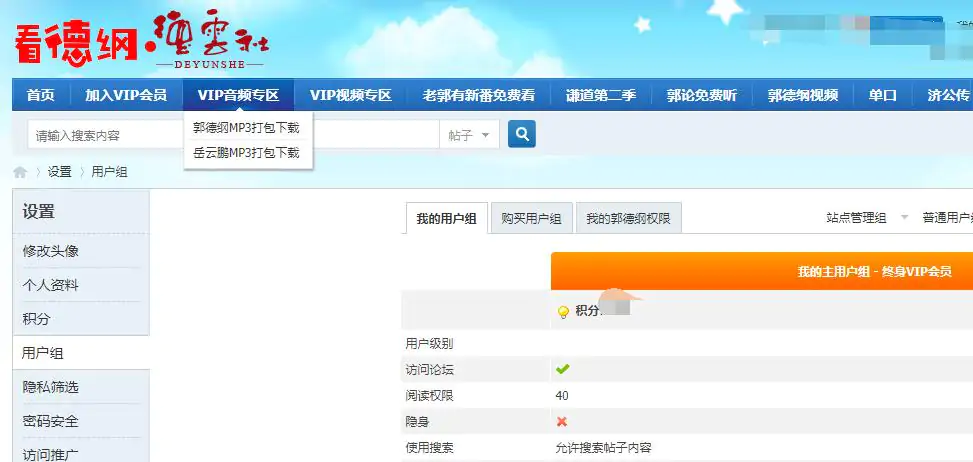
Task: Open the 帖子 search type dropdown
Action: click(469, 135)
